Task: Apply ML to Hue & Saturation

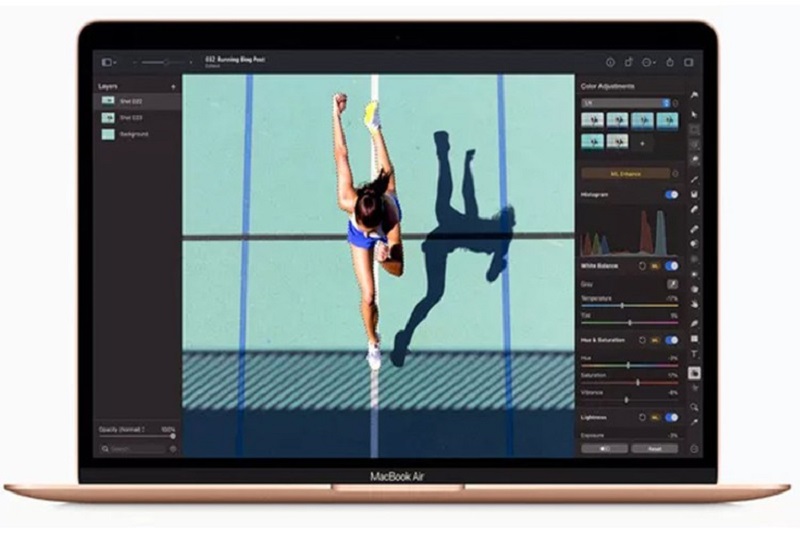Action: (x=655, y=340)
